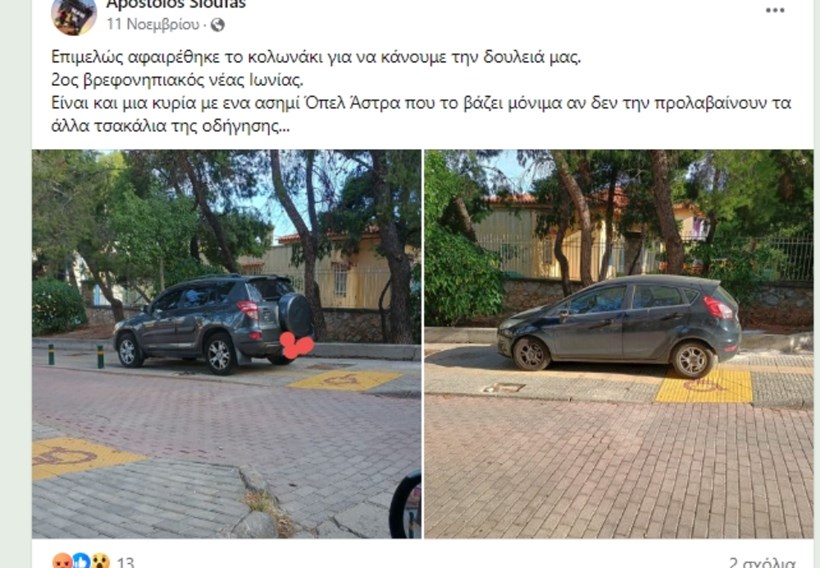Show who reacted via the 13 count
The height and width of the screenshot is (568, 820).
[x=126, y=563]
